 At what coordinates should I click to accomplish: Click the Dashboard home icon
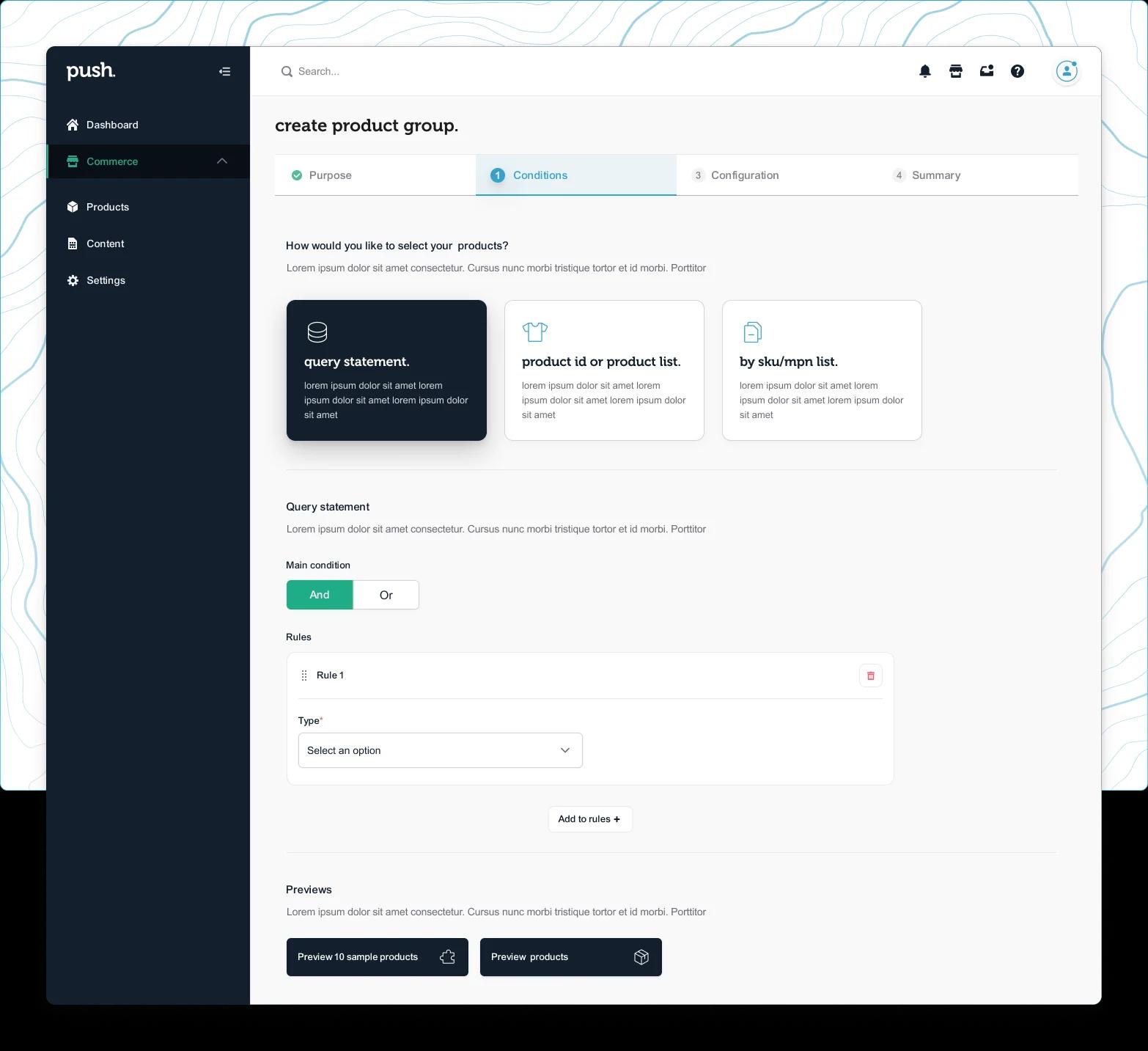73,125
